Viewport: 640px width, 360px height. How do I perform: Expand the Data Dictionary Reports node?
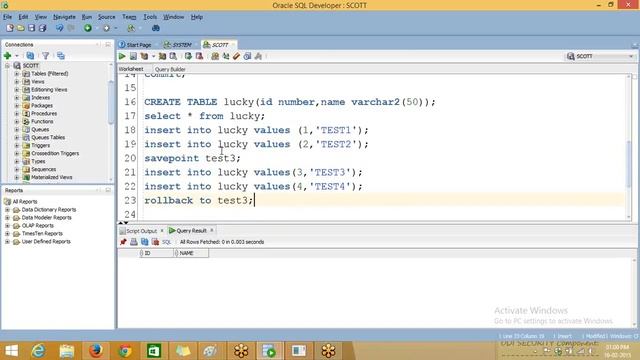[x=7, y=209]
